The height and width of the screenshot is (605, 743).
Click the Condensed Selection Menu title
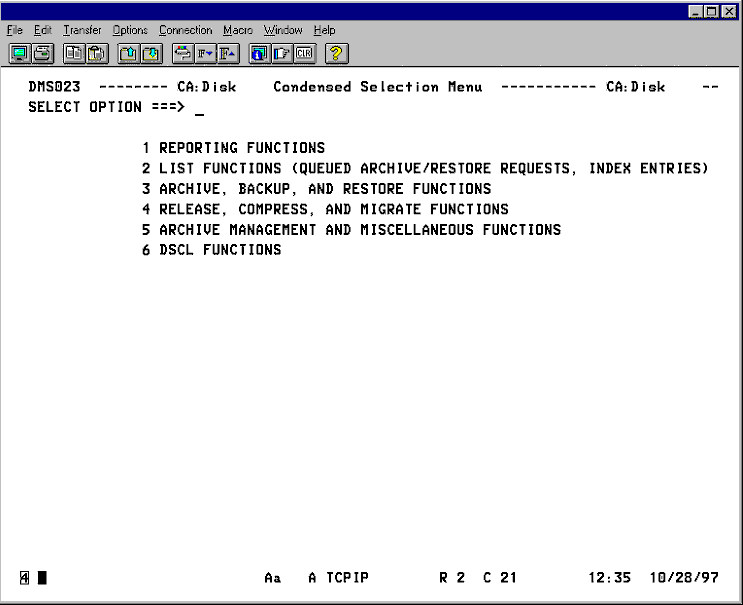click(x=378, y=87)
